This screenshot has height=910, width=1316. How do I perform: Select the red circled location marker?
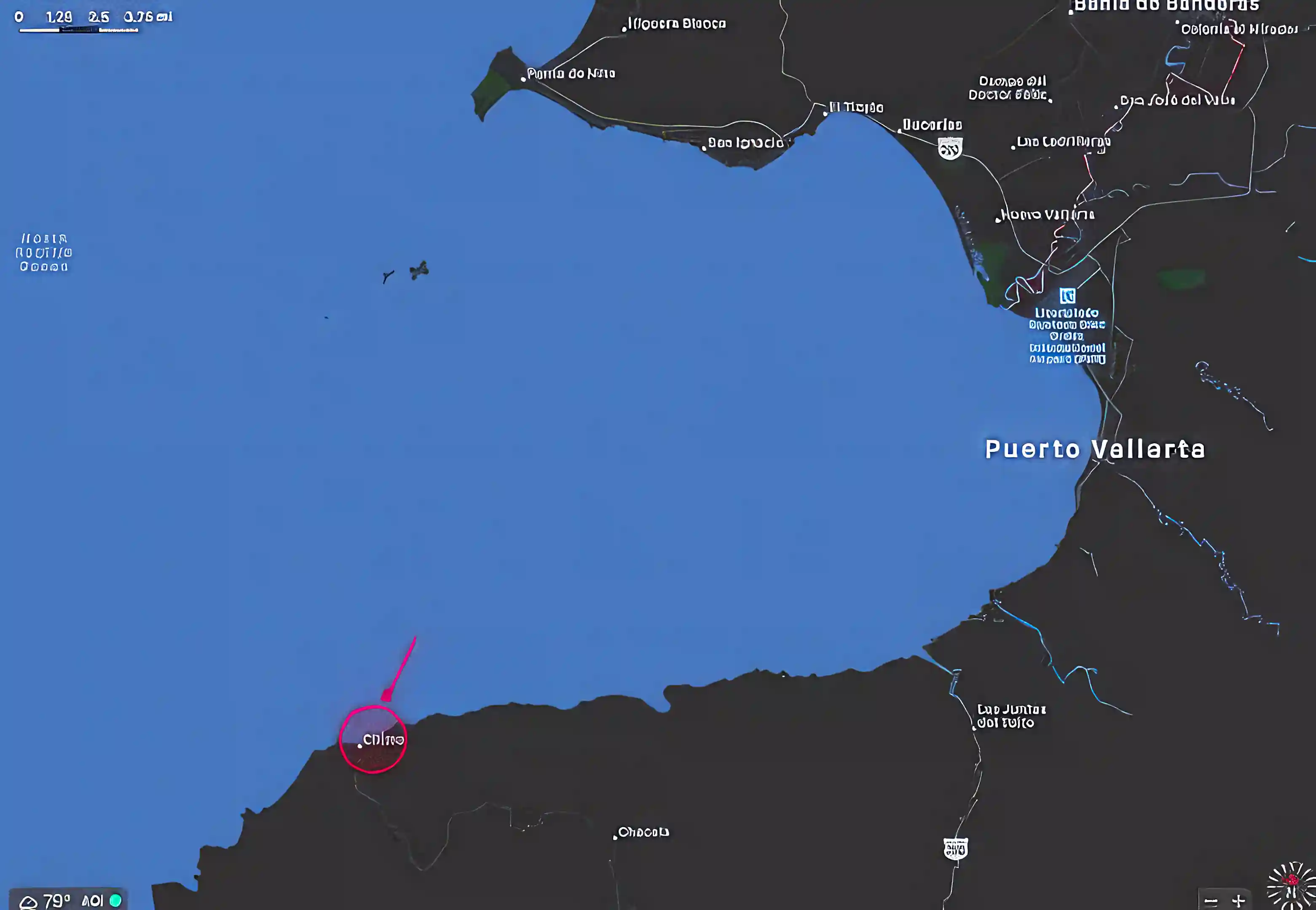pyautogui.click(x=373, y=739)
